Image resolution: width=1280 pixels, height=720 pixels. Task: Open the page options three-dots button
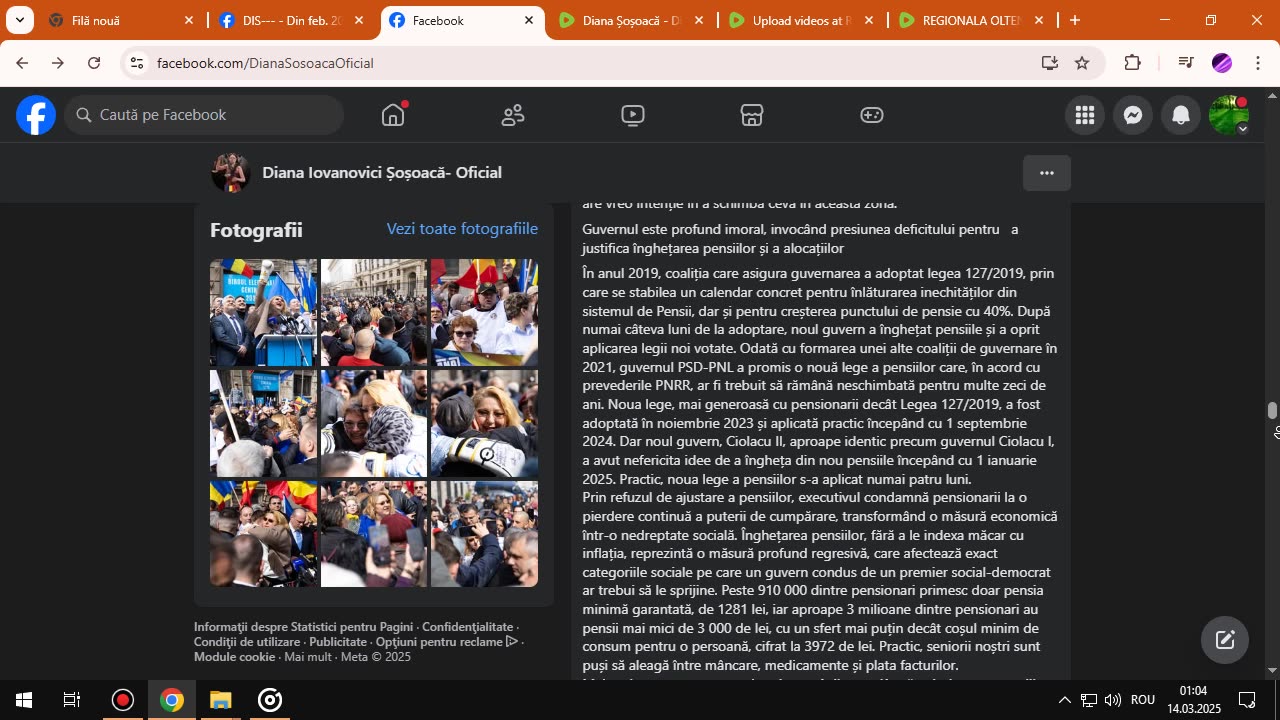point(1047,173)
